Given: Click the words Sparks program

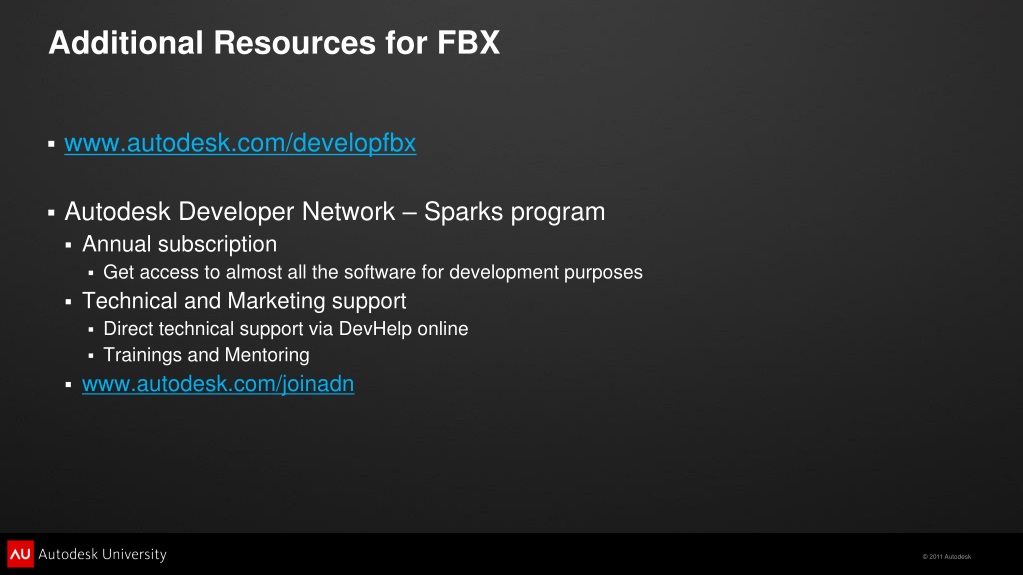Looking at the screenshot, I should [x=515, y=211].
